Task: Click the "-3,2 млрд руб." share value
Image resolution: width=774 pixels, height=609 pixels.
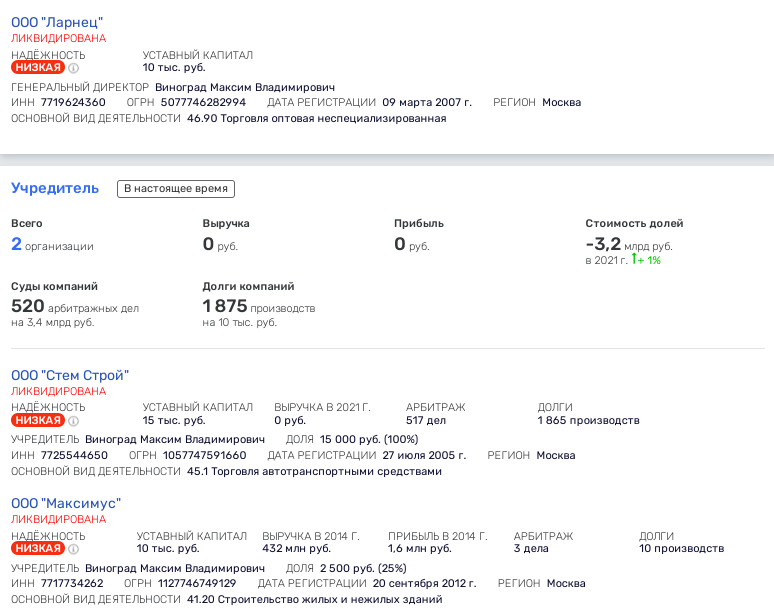Action: point(629,244)
